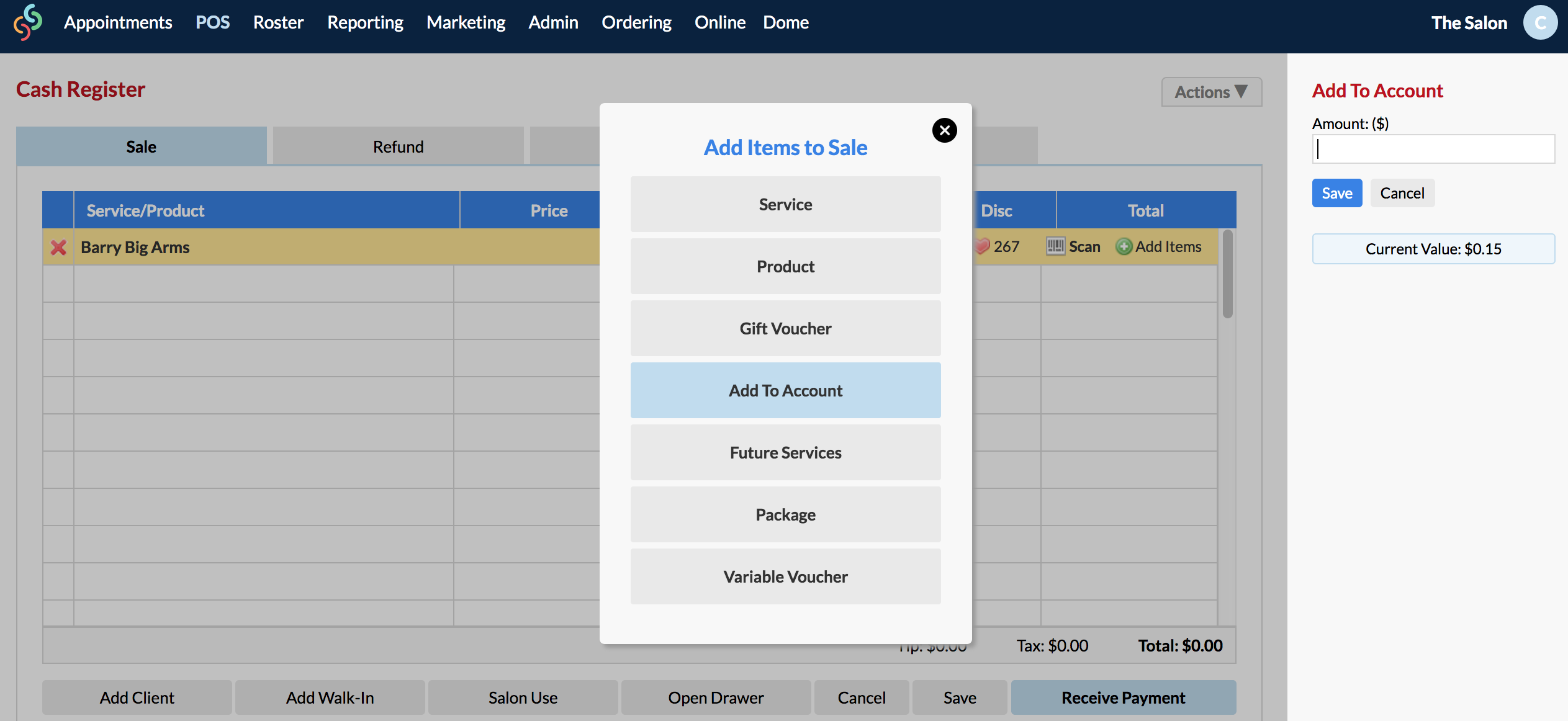The height and width of the screenshot is (721, 1568).
Task: Click the Add Client button
Action: 137,697
